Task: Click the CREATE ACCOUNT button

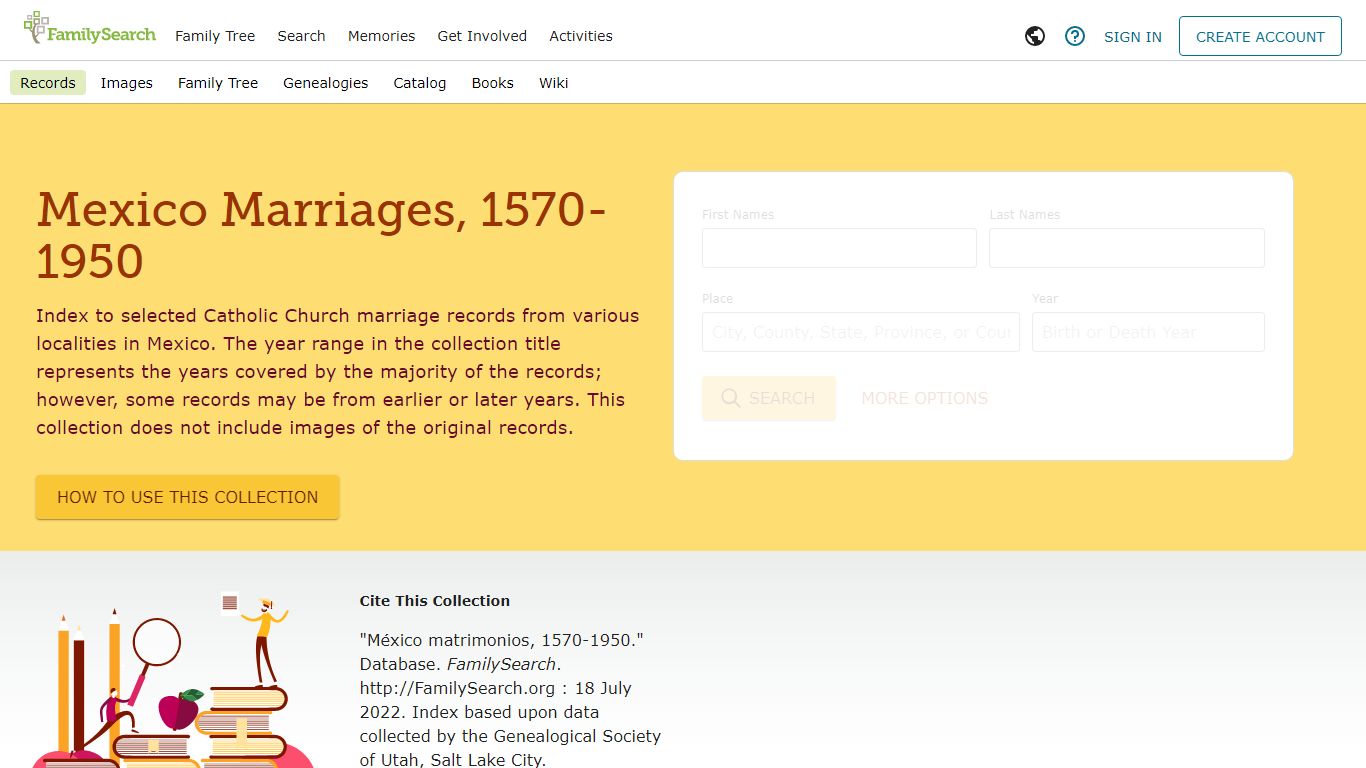Action: tap(1259, 36)
